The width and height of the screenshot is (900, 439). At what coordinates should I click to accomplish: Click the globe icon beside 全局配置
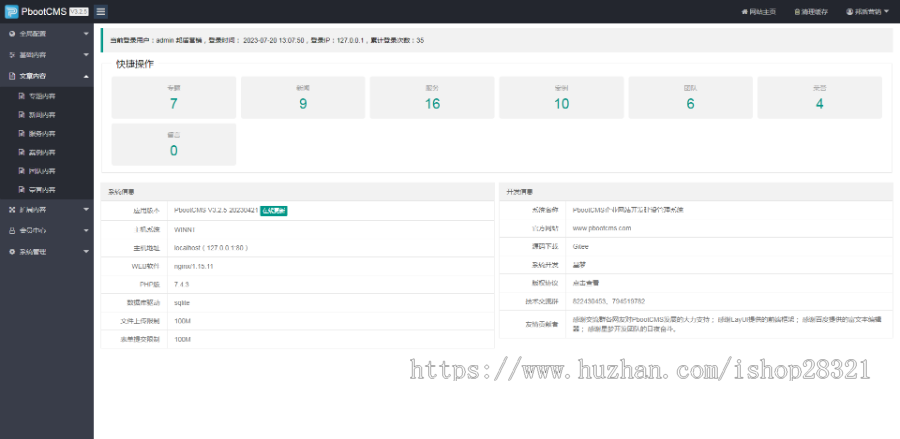[12, 34]
